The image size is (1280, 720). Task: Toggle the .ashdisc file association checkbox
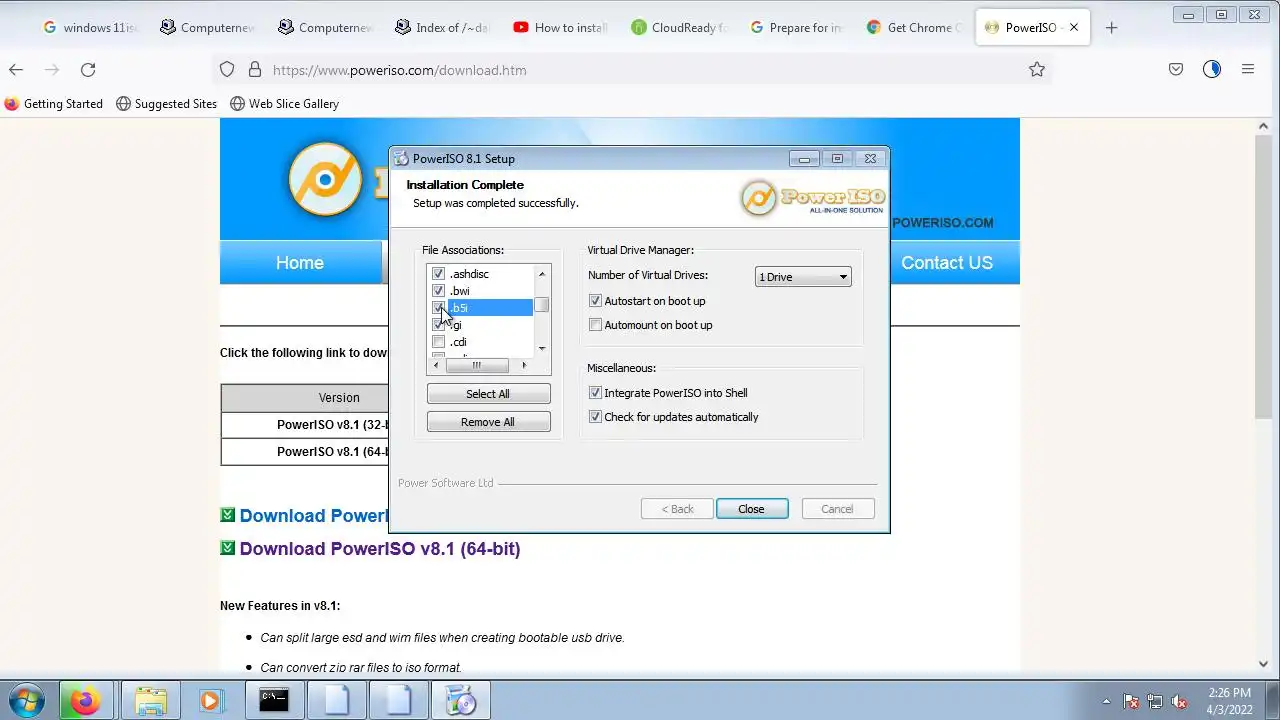point(438,274)
